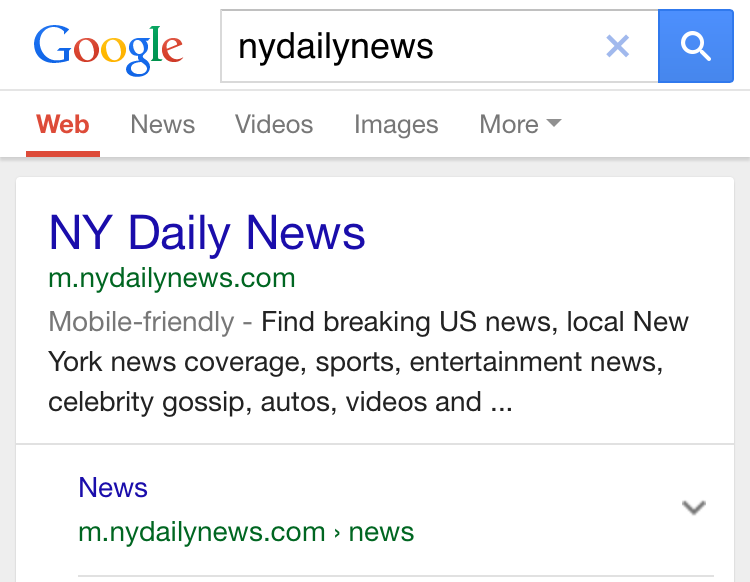Open the More search options menu
The height and width of the screenshot is (582, 750).
click(520, 124)
